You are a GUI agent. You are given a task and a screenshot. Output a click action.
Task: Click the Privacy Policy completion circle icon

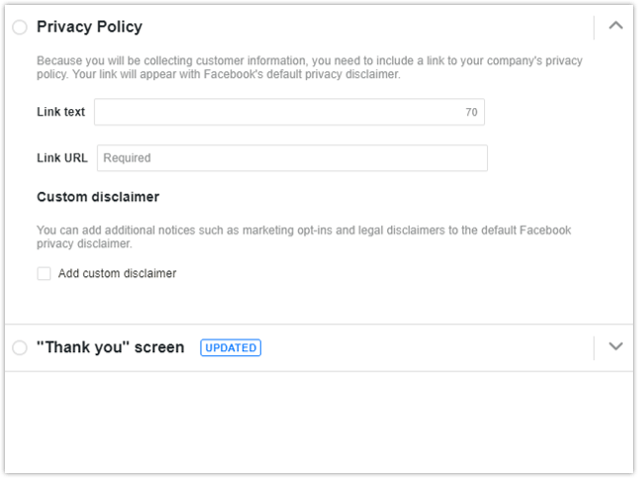(20, 28)
